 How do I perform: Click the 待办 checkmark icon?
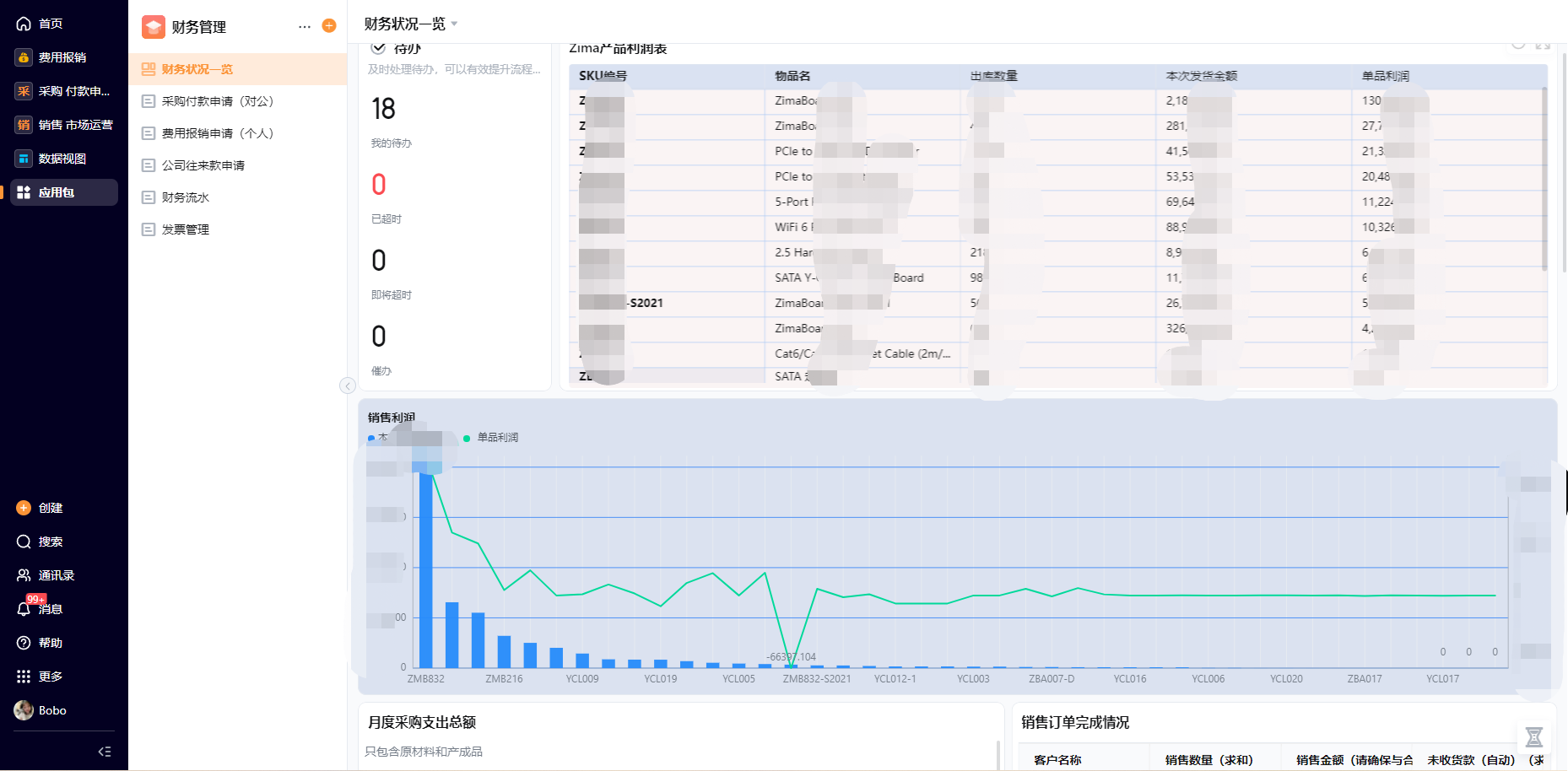[379, 48]
